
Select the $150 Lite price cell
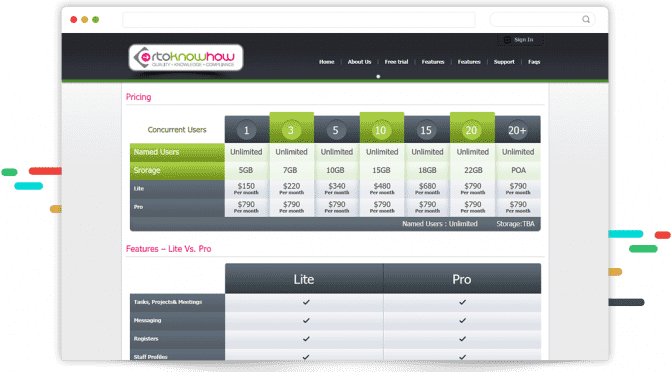click(x=246, y=189)
